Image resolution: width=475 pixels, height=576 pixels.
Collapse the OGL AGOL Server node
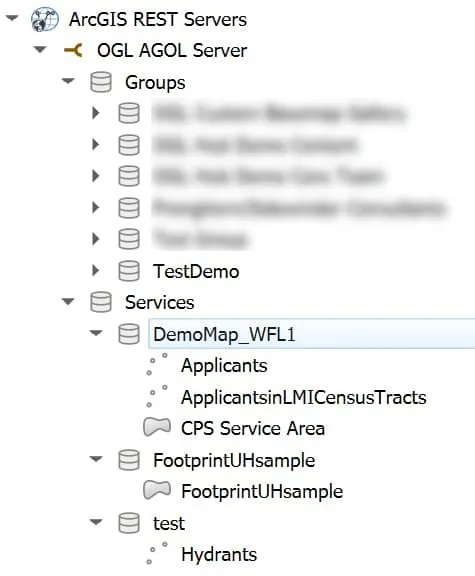(x=40, y=49)
